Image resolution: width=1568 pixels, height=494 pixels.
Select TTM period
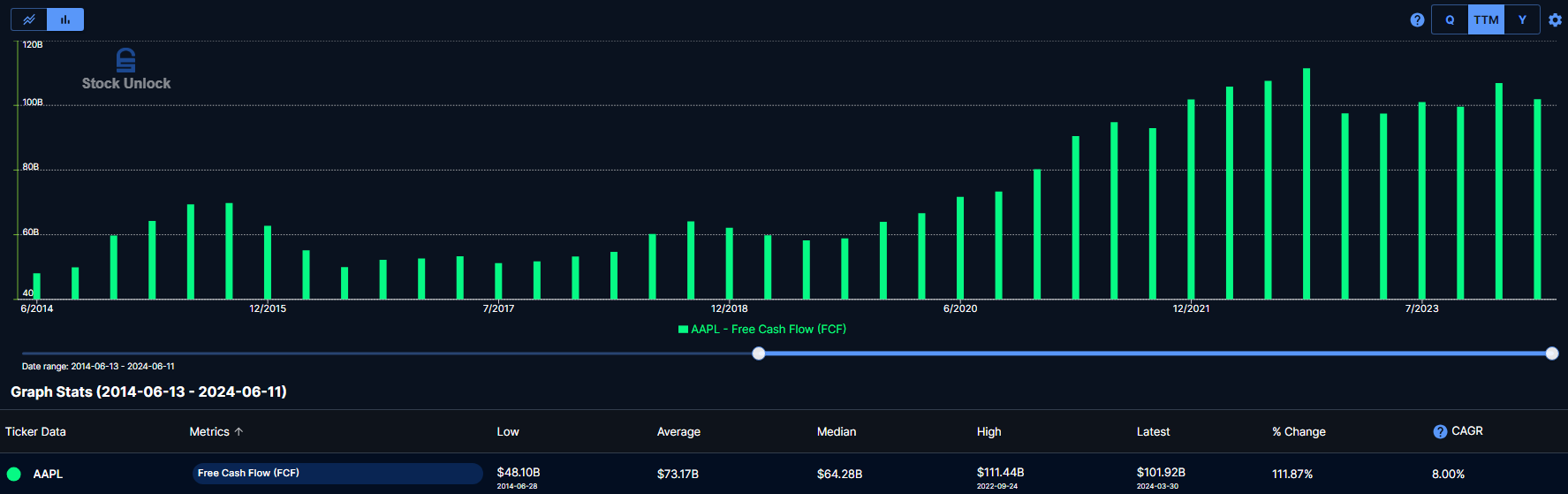pyautogui.click(x=1486, y=19)
